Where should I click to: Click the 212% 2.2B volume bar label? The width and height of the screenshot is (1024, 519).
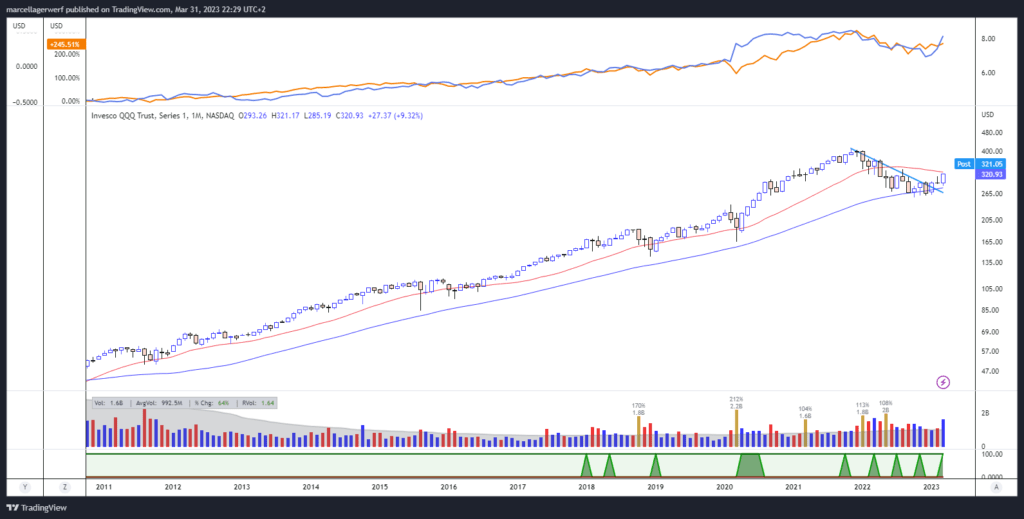(737, 401)
